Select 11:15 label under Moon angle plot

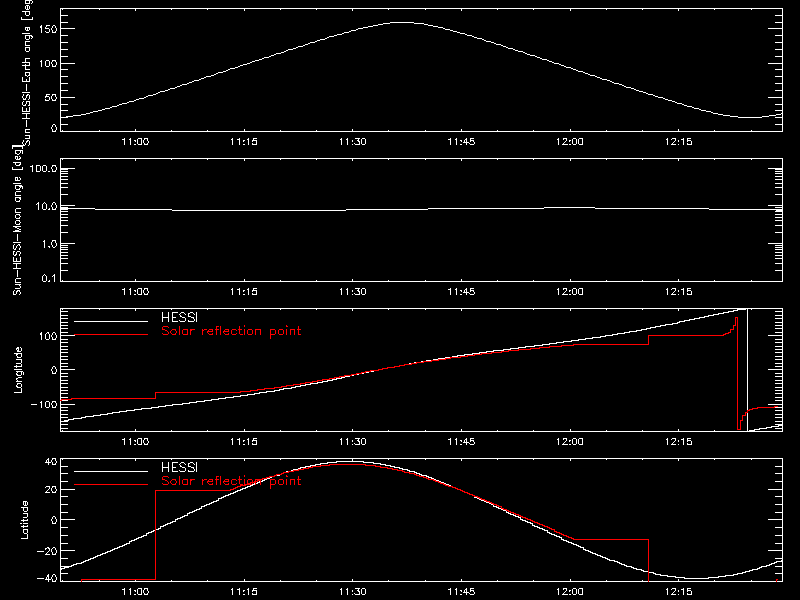tap(244, 292)
